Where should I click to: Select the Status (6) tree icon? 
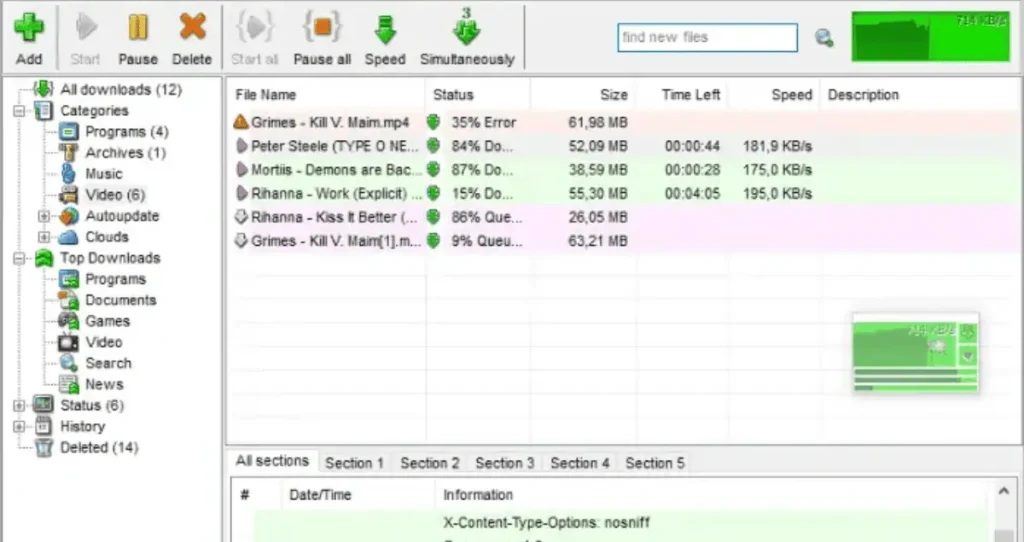click(x=43, y=405)
